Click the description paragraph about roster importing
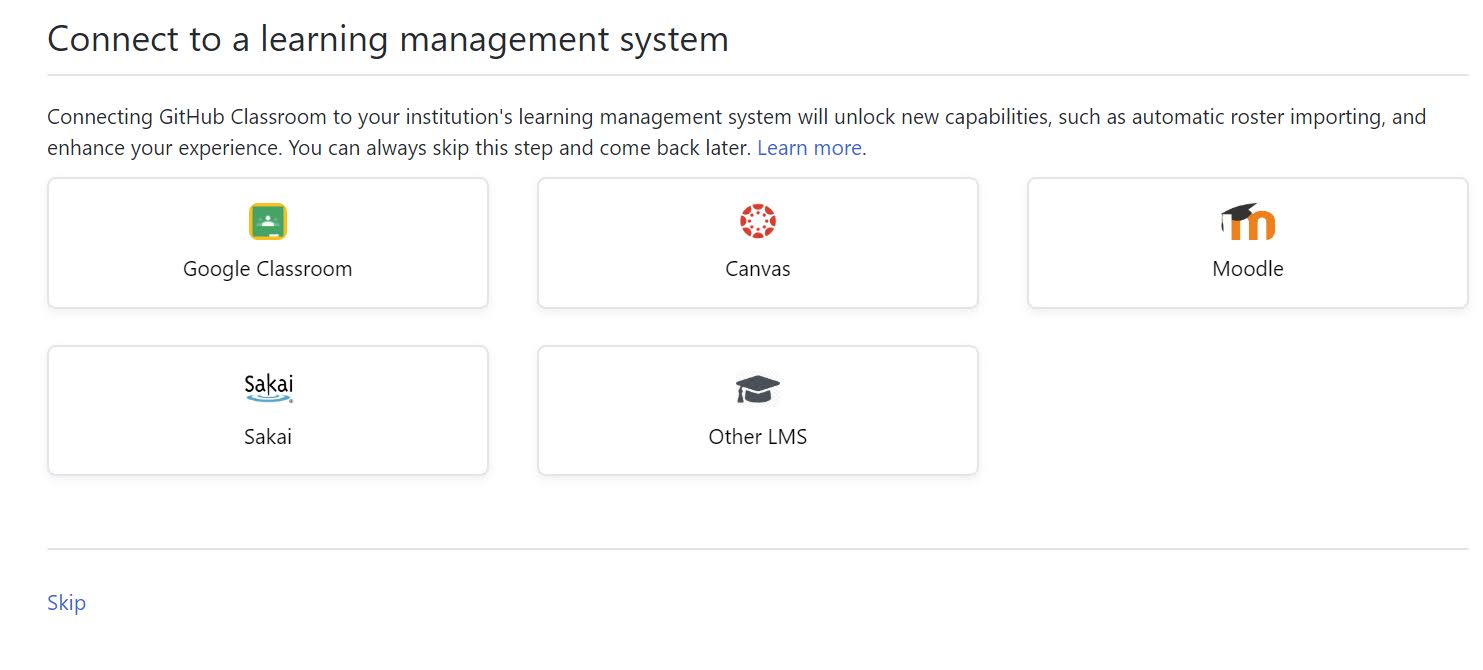Image resolution: width=1483 pixels, height=670 pixels. (600, 118)
